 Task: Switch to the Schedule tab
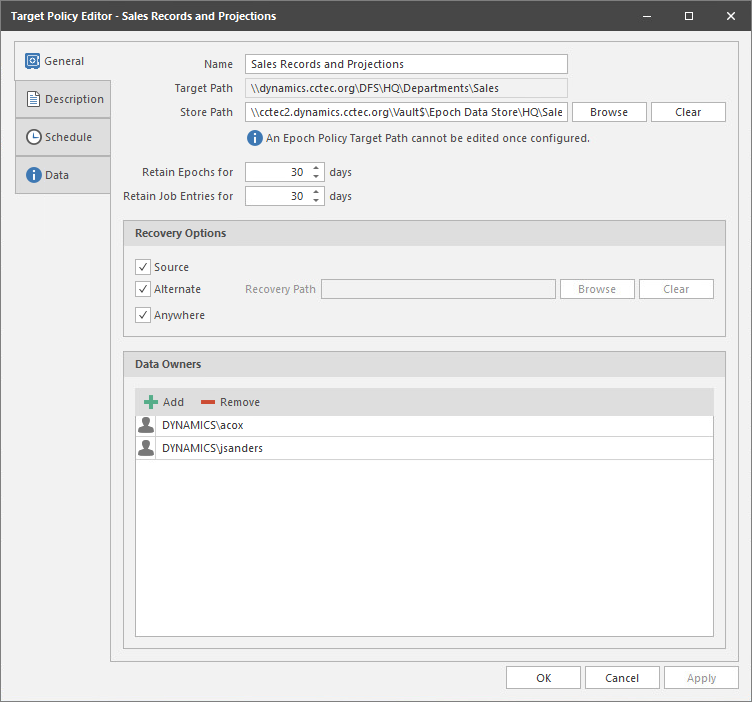point(68,137)
